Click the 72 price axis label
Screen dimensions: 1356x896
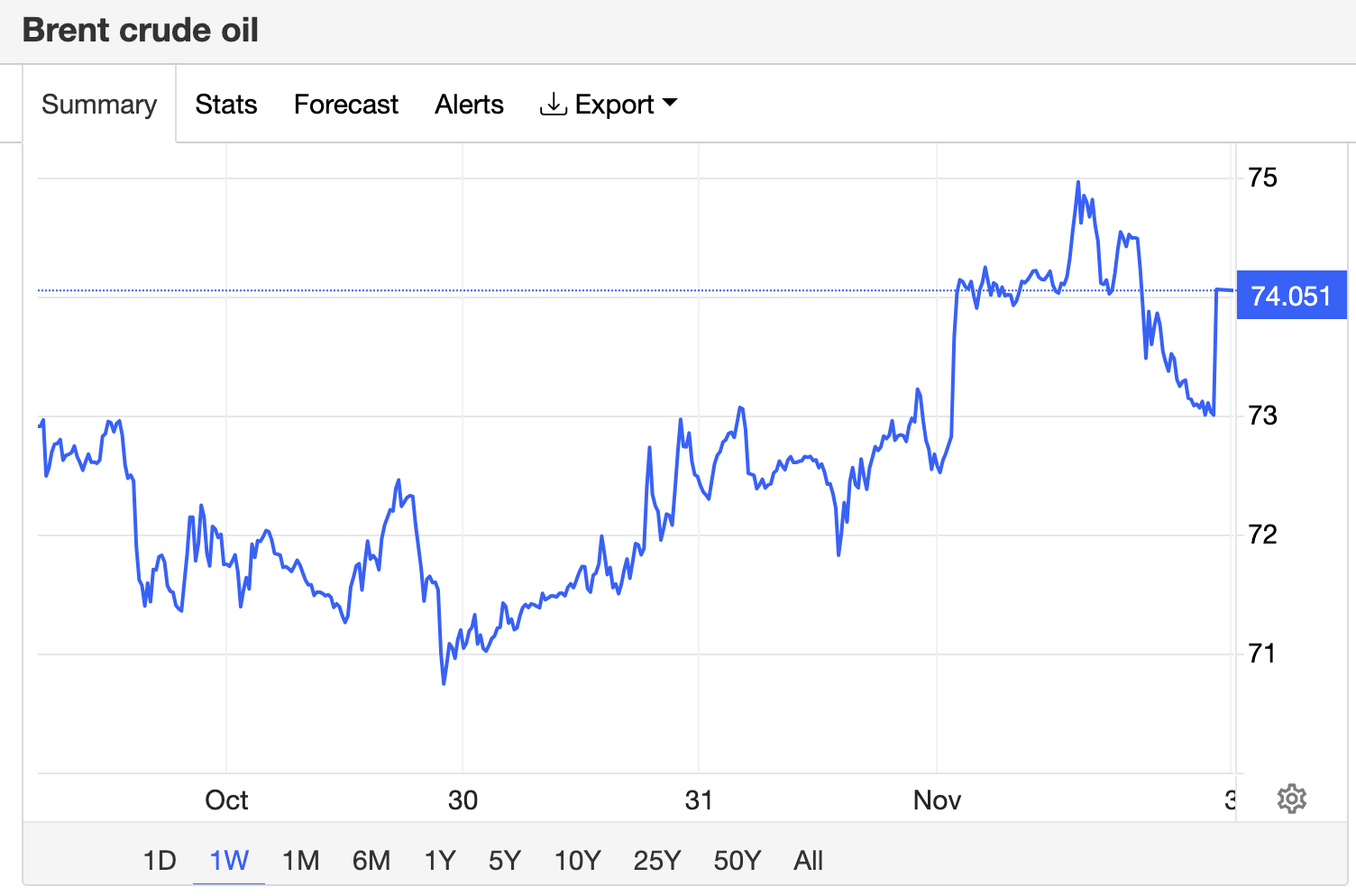1262,535
